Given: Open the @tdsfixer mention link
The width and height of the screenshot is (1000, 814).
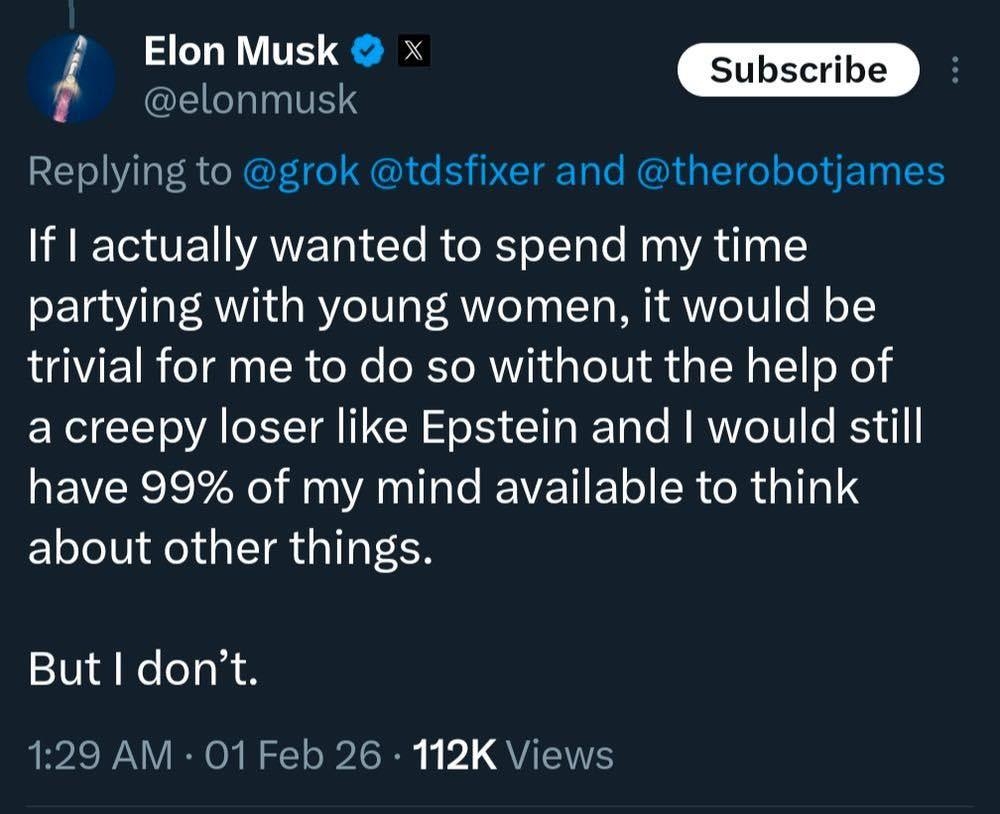Looking at the screenshot, I should tap(458, 172).
